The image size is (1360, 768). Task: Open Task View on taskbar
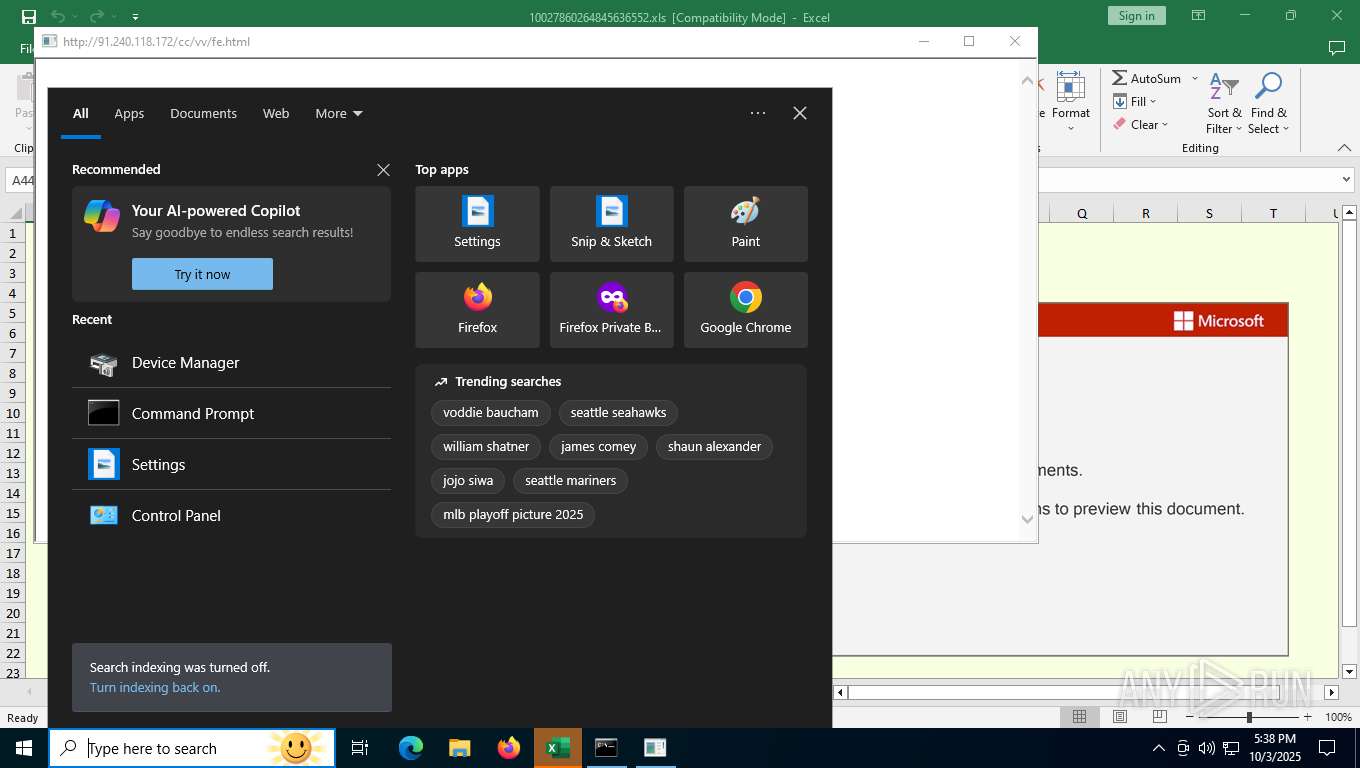360,748
